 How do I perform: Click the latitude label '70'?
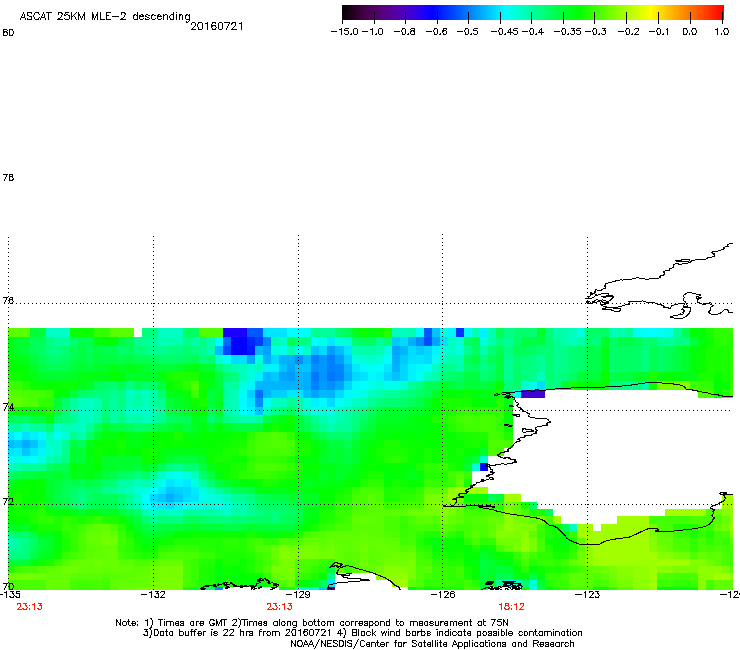click(8, 586)
